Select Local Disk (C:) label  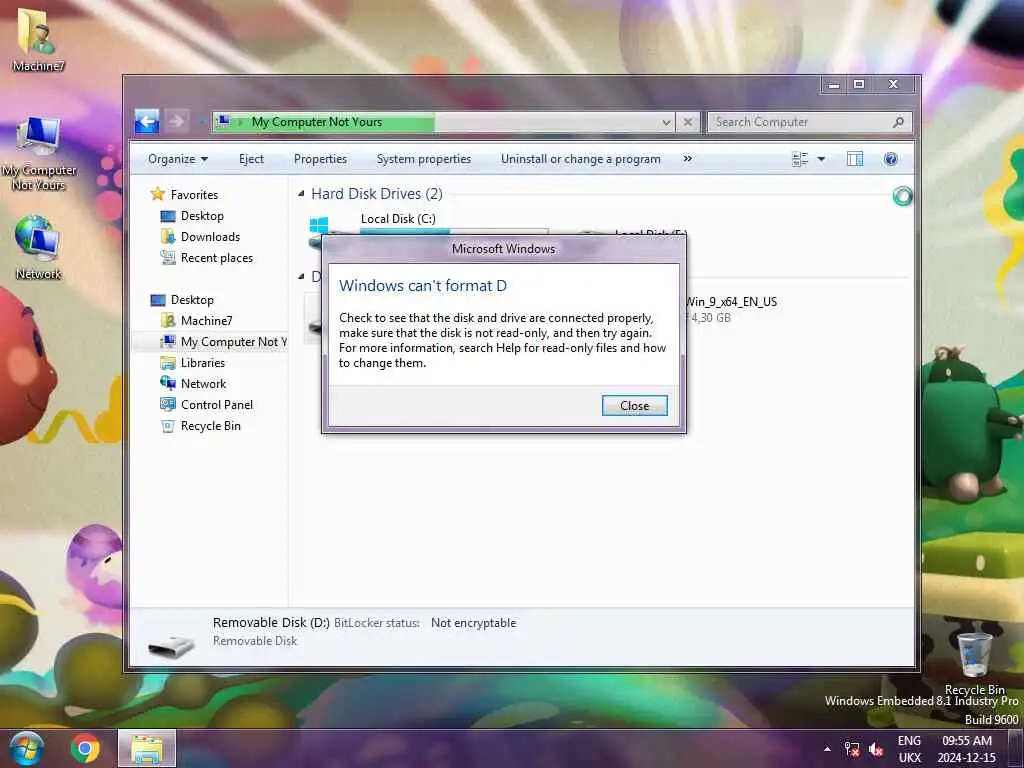pos(398,219)
